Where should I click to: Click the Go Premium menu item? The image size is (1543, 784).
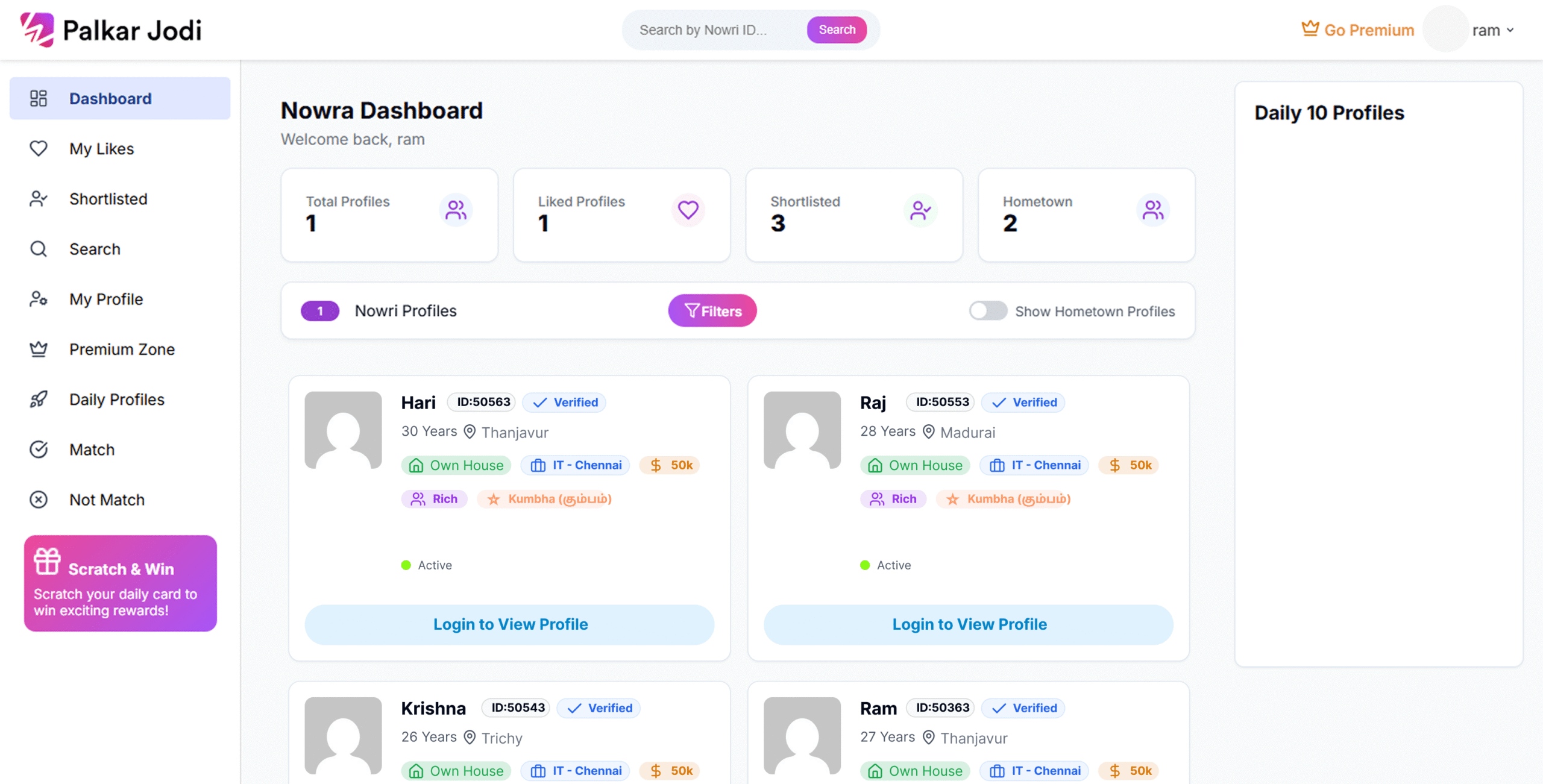(x=1369, y=30)
